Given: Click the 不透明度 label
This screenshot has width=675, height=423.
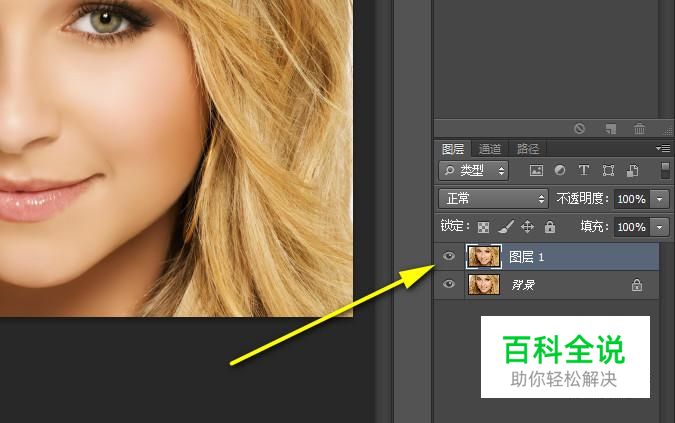Looking at the screenshot, I should tap(582, 199).
